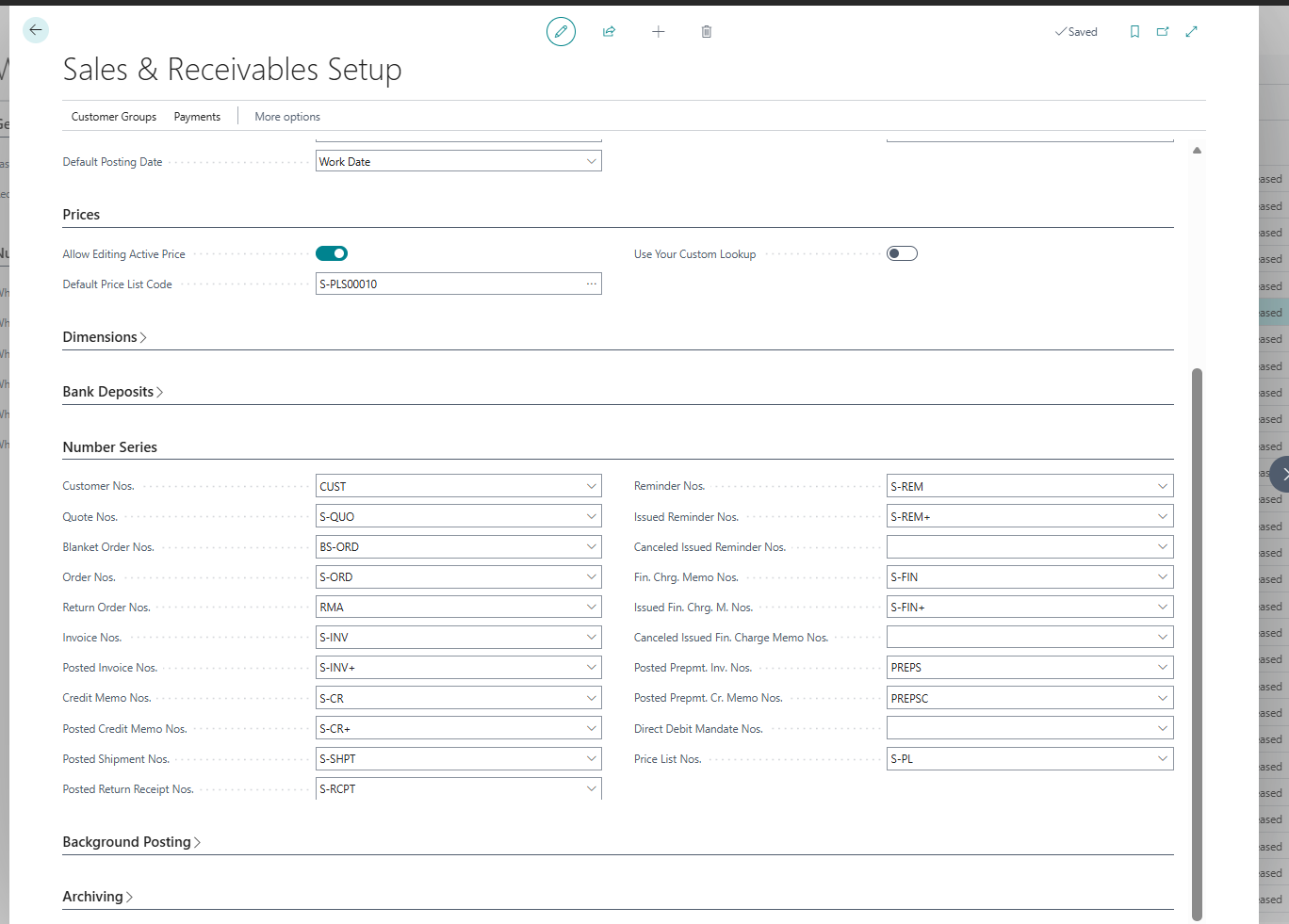Image resolution: width=1289 pixels, height=924 pixels.
Task: Open Posted Invoice Nos. dropdown arrow
Action: coord(592,667)
